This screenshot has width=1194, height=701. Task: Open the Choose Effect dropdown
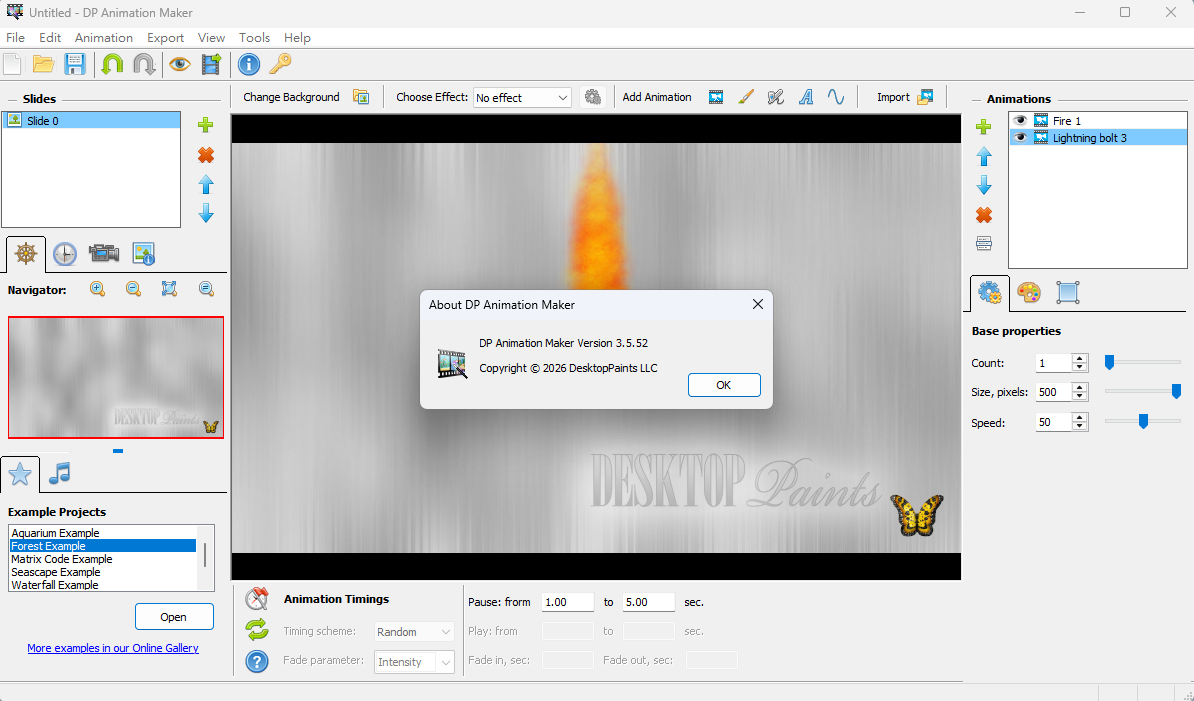click(522, 97)
